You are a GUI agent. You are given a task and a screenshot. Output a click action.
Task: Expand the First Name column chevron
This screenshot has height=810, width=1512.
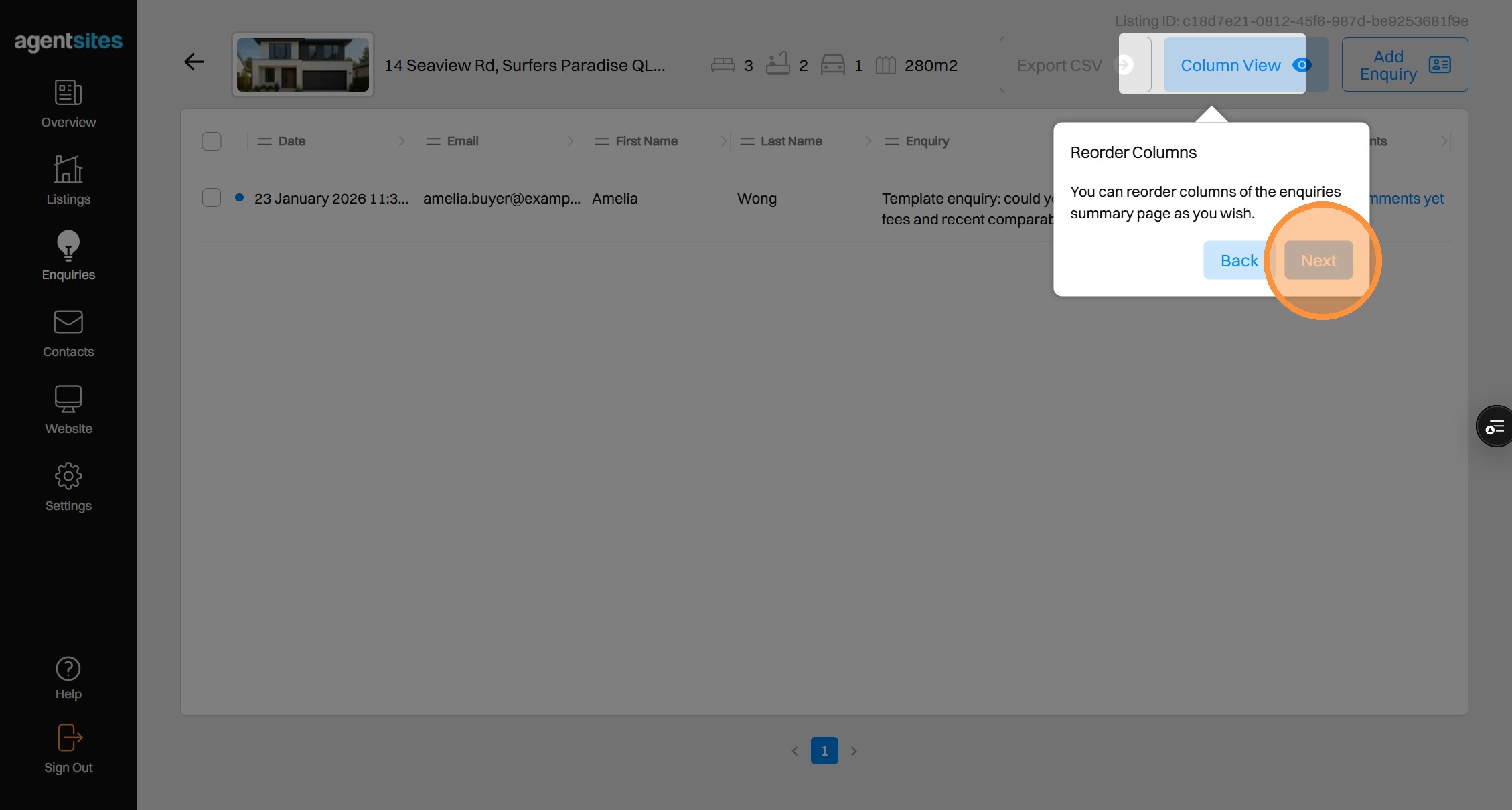723,141
